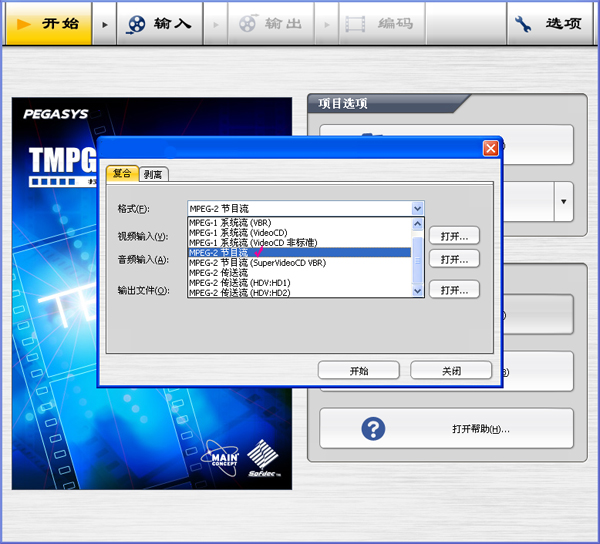The image size is (600, 544).
Task: Choose MPEG-1 系统流 (VideoCD 非标准)
Action: pos(299,243)
